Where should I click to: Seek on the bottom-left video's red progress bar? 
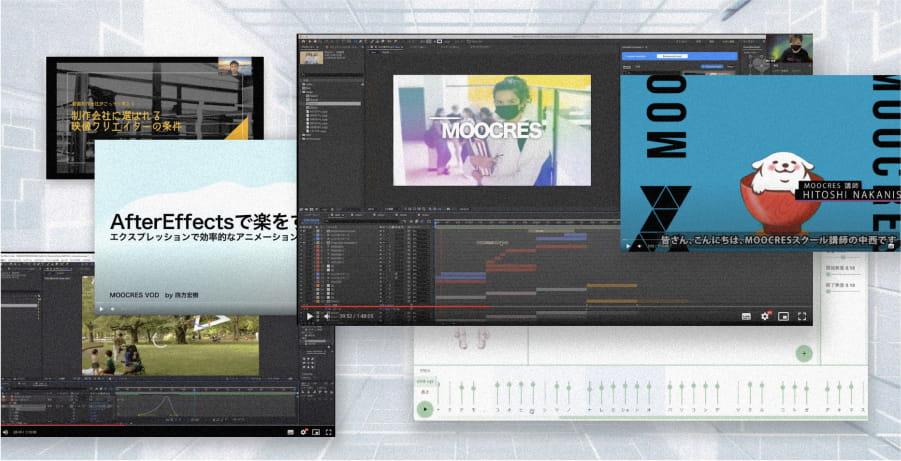click(x=61, y=425)
